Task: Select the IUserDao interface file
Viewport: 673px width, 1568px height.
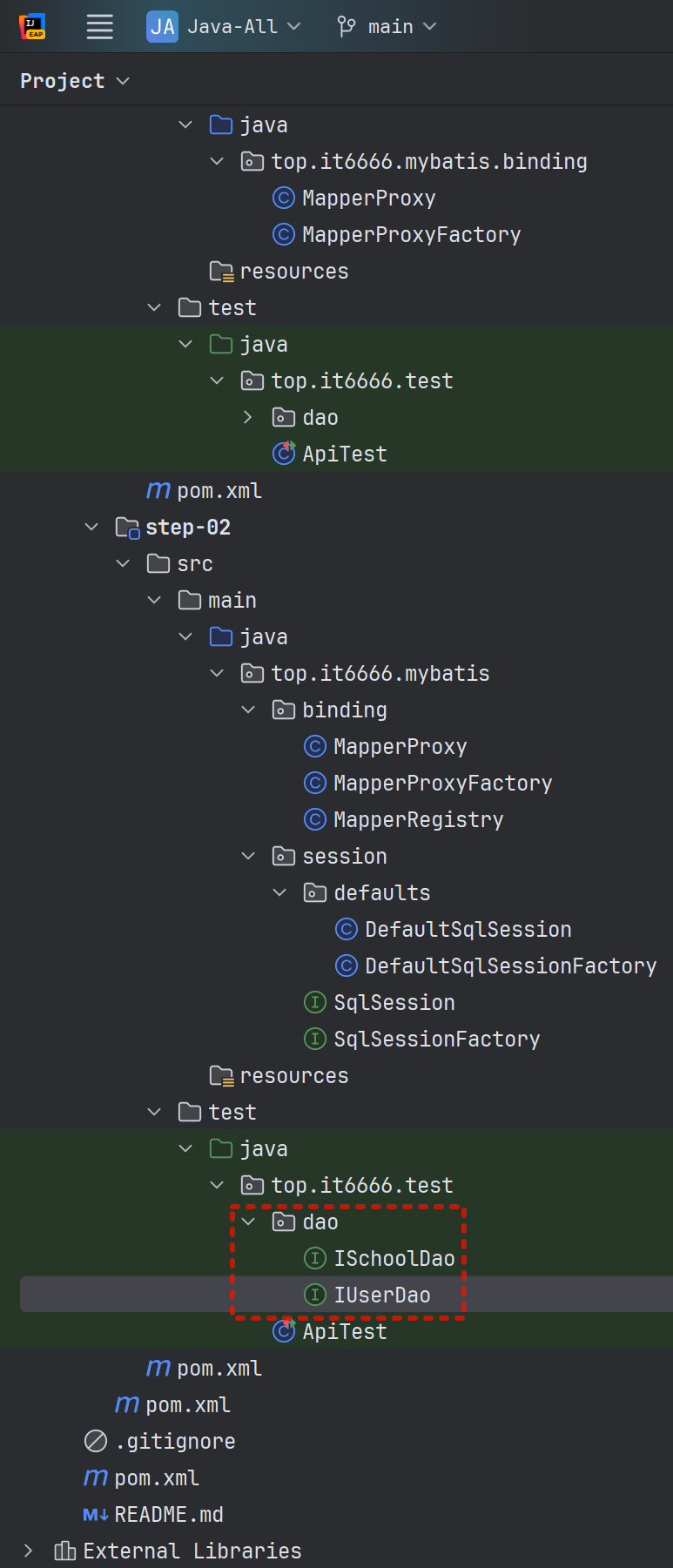Action: tap(381, 1295)
